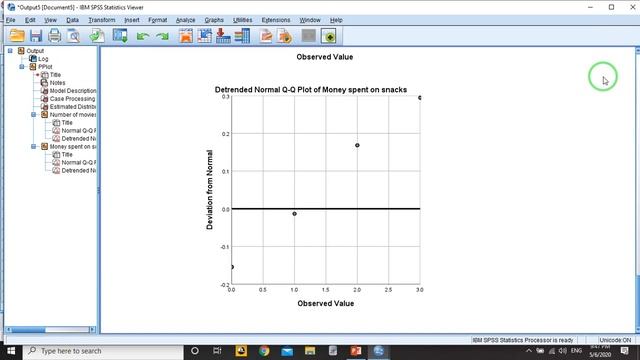Click the Deviation from Normal axis label
The image size is (640, 360).
click(209, 190)
